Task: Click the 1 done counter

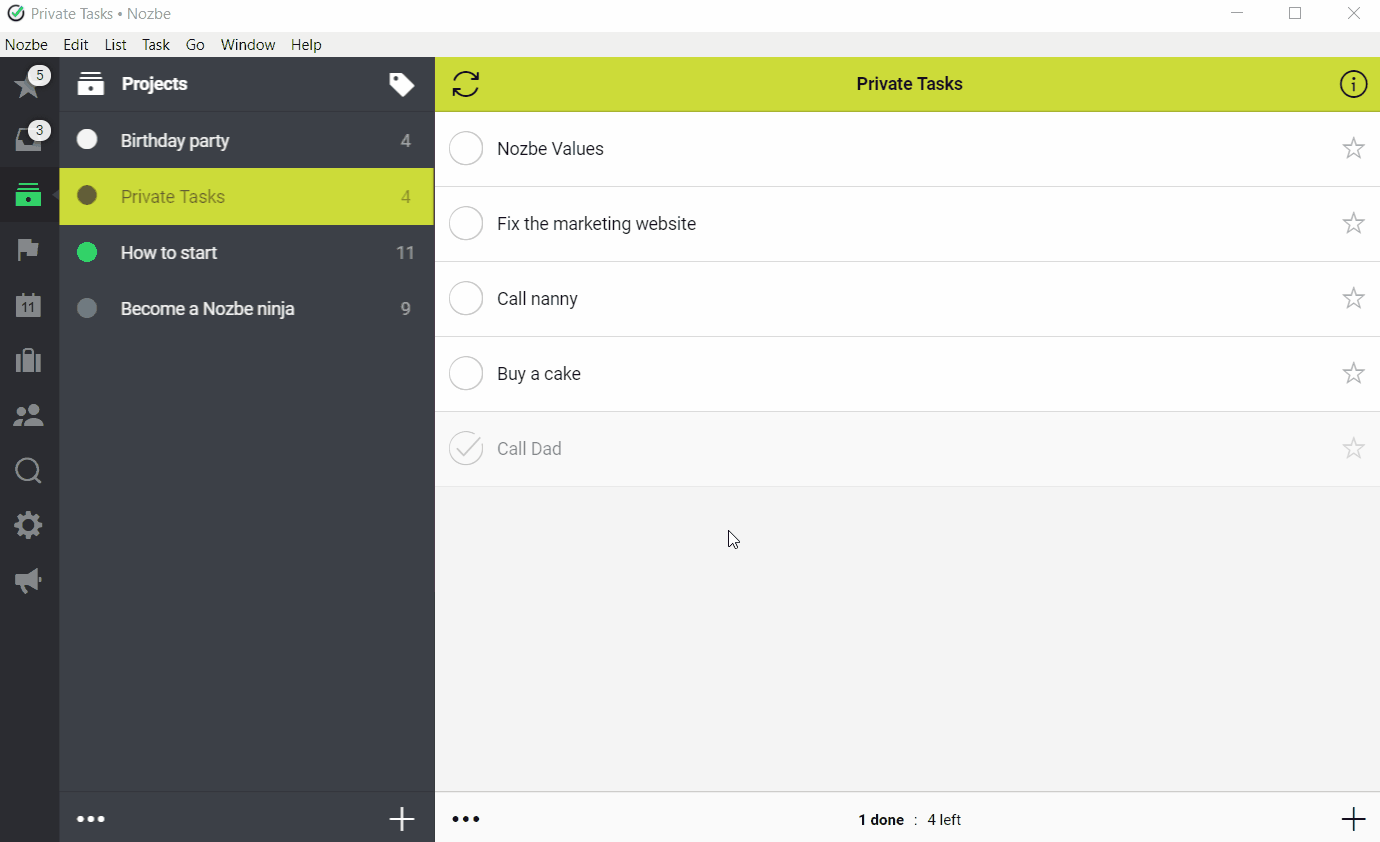Action: (x=881, y=820)
